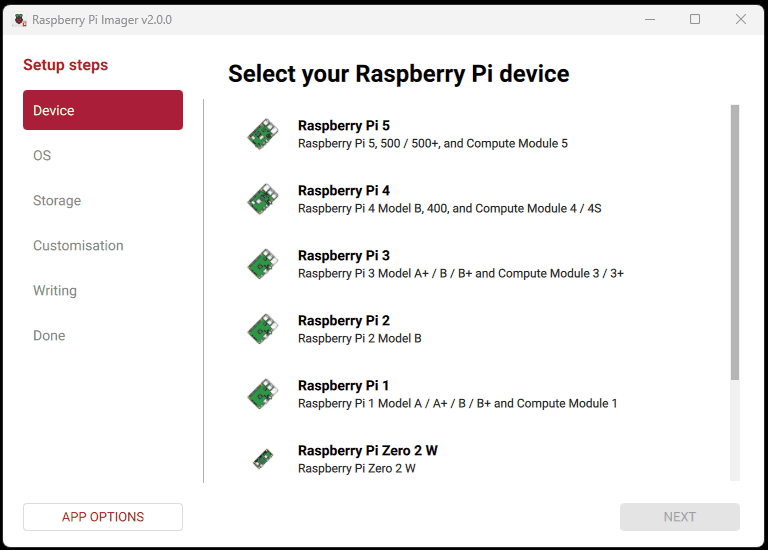Viewport: 768px width, 550px height.
Task: Select the Device setup step
Action: 103,110
